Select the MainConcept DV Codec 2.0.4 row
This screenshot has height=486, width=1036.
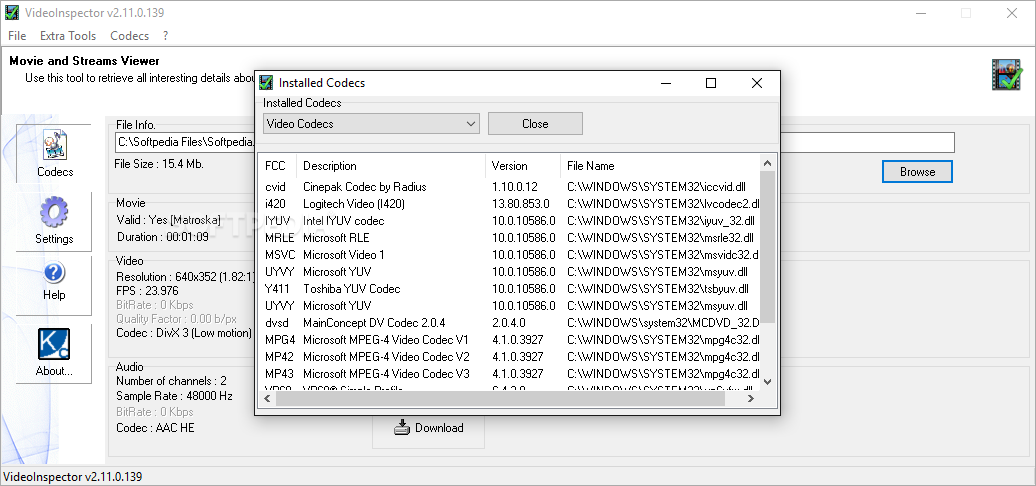click(510, 323)
